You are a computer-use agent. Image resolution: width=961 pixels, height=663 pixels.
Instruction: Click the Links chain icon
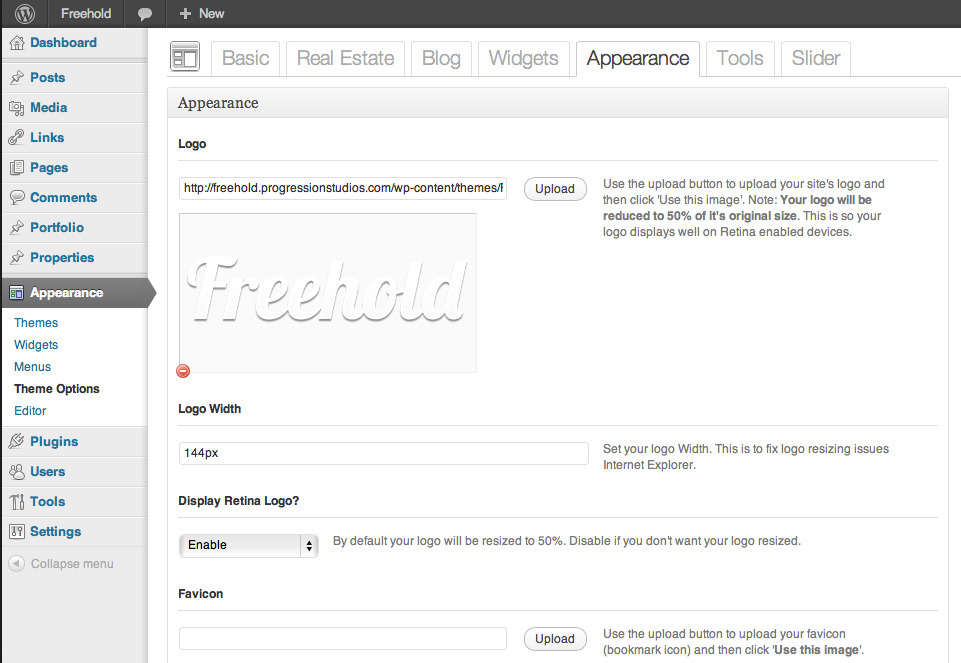[x=17, y=137]
